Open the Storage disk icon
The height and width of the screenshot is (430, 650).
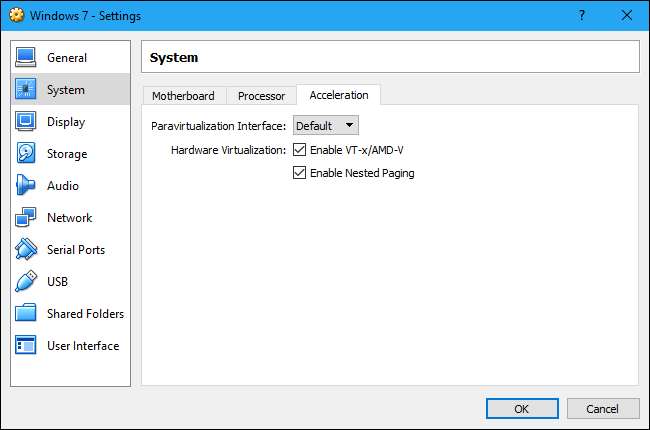(26, 154)
